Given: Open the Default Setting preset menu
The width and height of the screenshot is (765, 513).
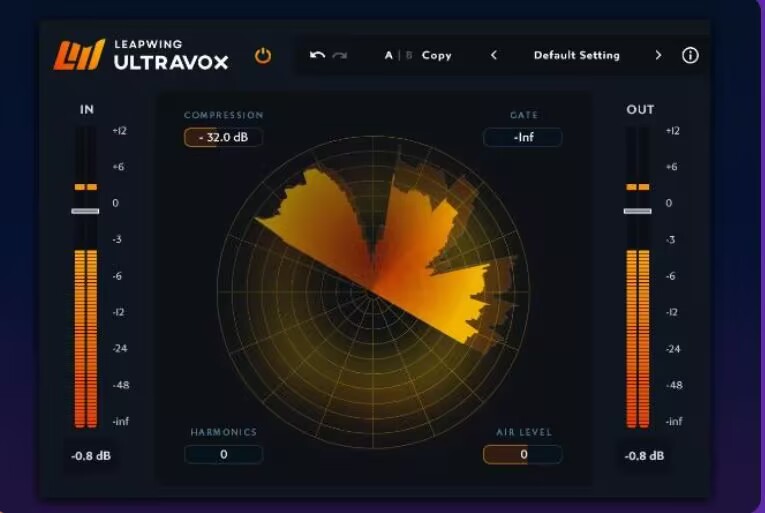Looking at the screenshot, I should [577, 55].
